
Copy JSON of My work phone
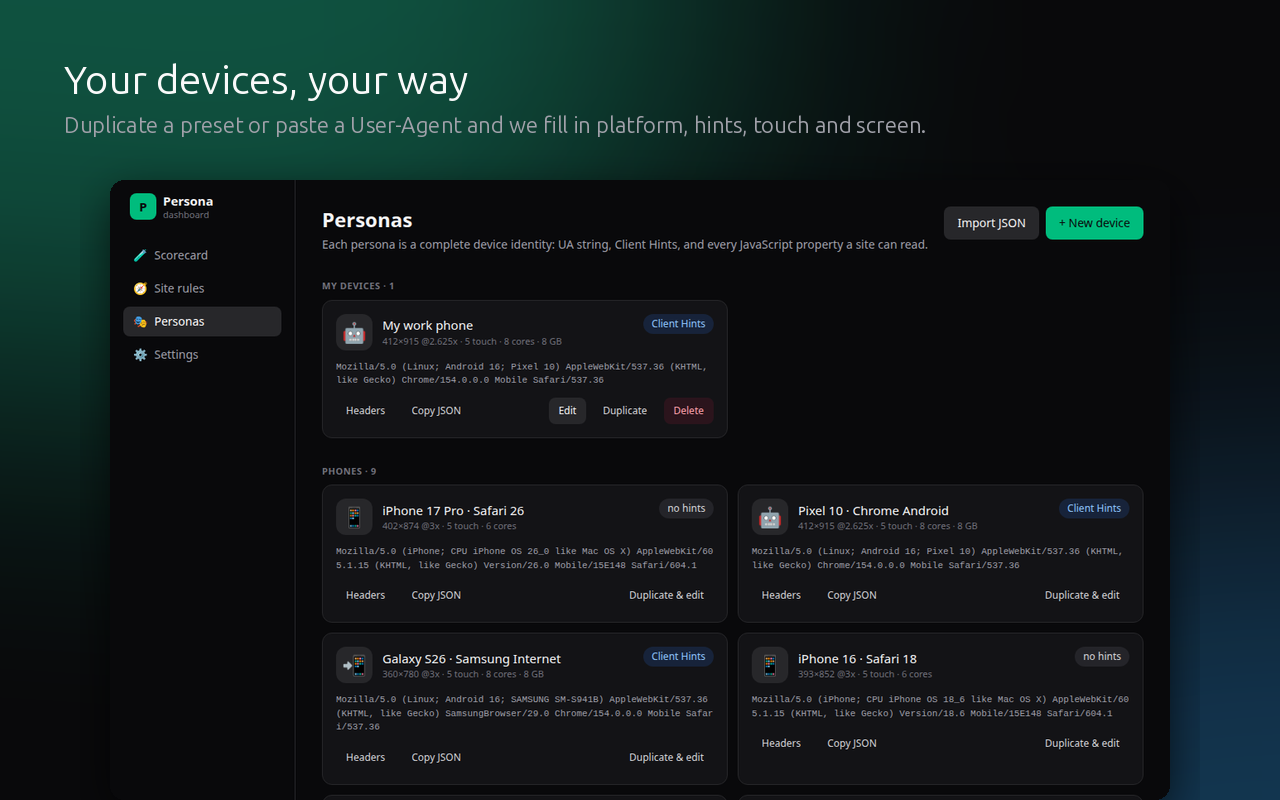[436, 410]
